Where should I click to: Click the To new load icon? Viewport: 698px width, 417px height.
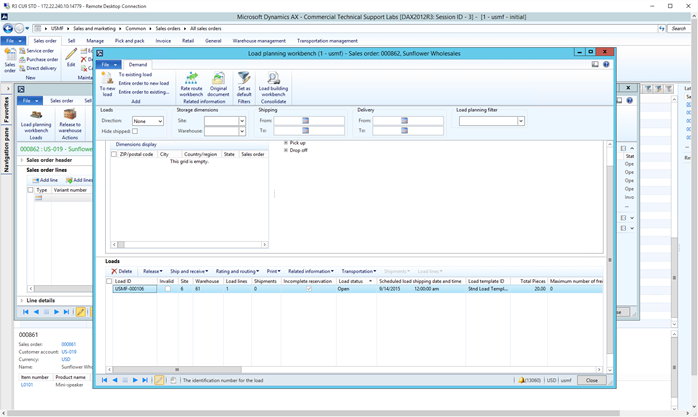pos(107,78)
